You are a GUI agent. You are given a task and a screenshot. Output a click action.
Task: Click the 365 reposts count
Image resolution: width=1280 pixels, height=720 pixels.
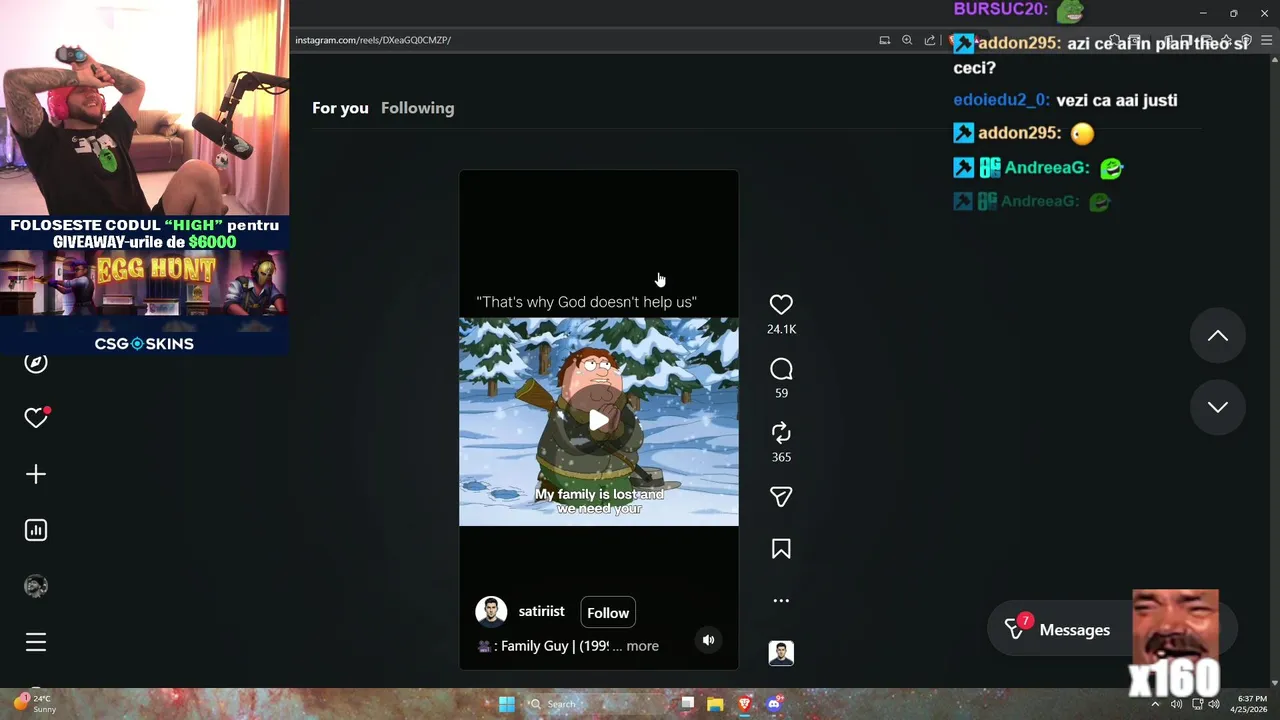point(781,457)
